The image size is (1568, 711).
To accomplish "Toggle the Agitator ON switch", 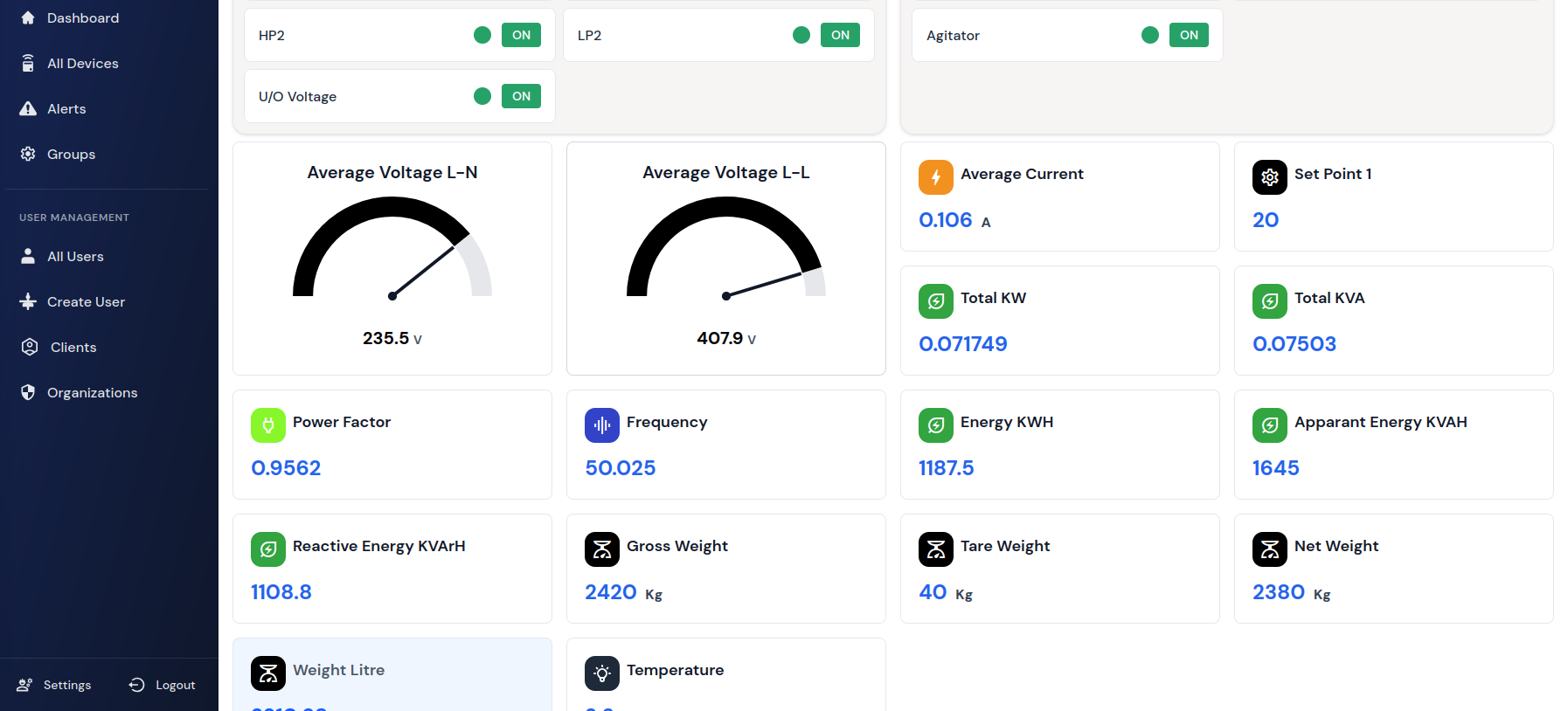I will 1189,35.
